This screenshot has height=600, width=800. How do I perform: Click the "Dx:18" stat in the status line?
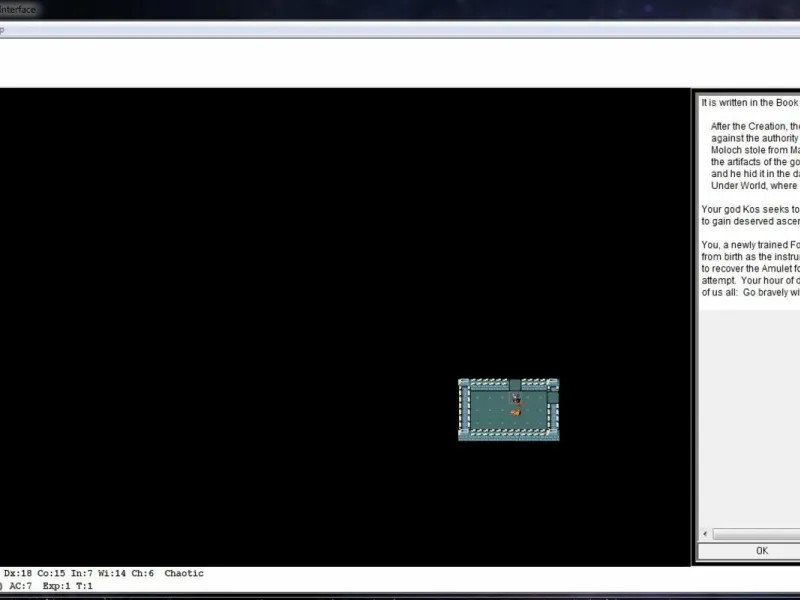(x=18, y=573)
